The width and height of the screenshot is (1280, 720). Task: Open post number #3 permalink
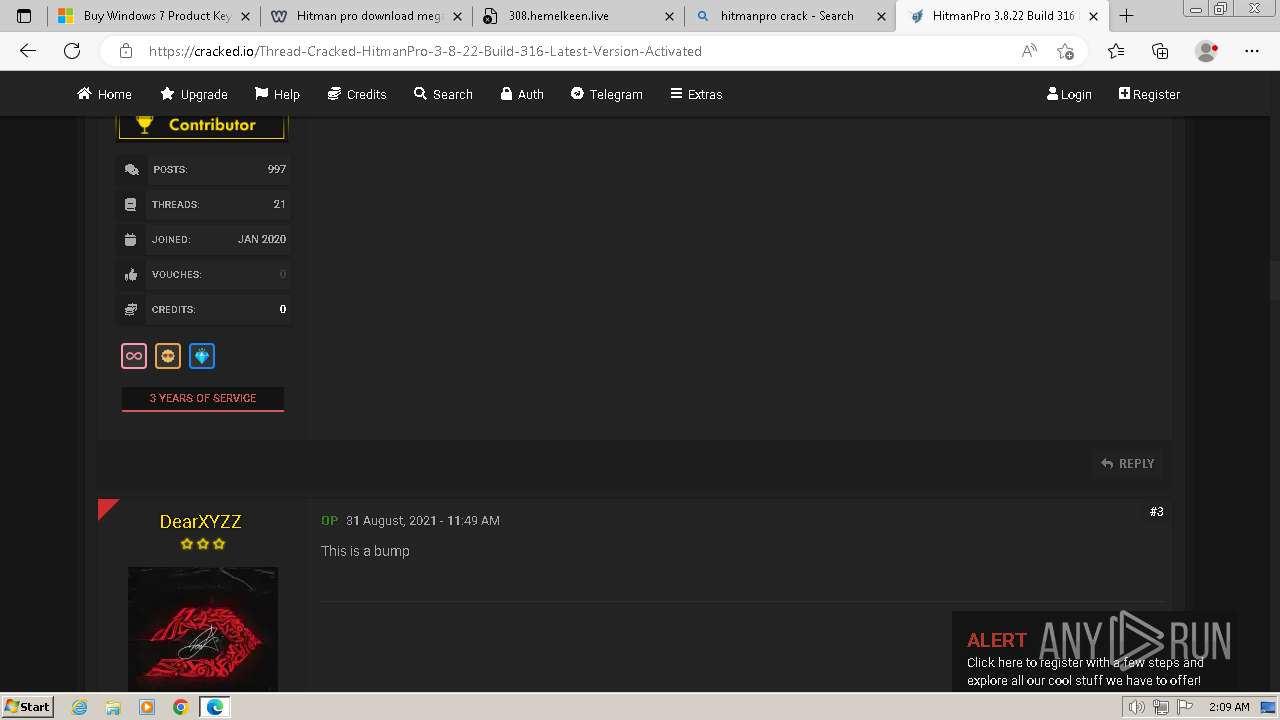tap(1156, 511)
